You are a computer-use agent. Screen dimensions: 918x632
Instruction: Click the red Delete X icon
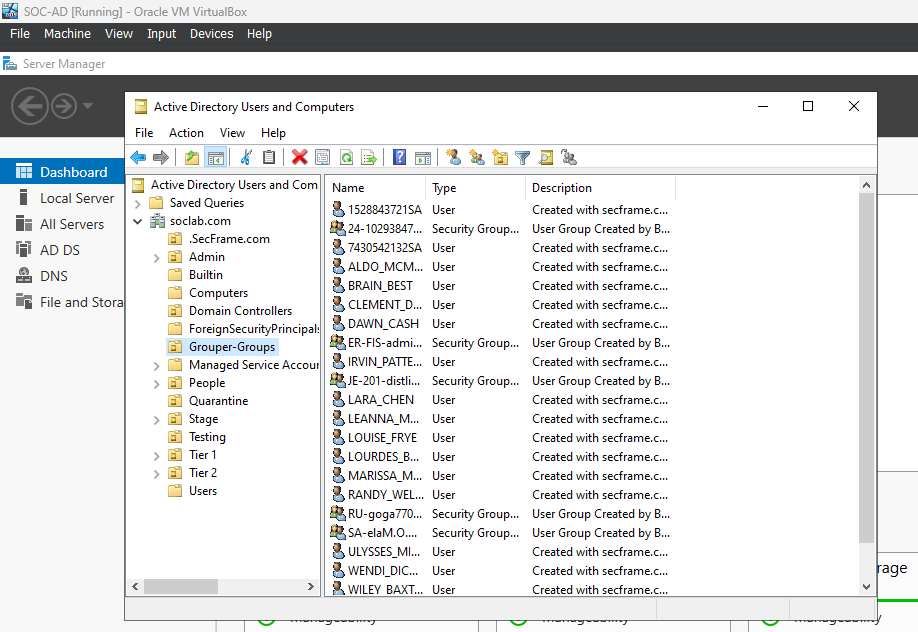(x=300, y=157)
